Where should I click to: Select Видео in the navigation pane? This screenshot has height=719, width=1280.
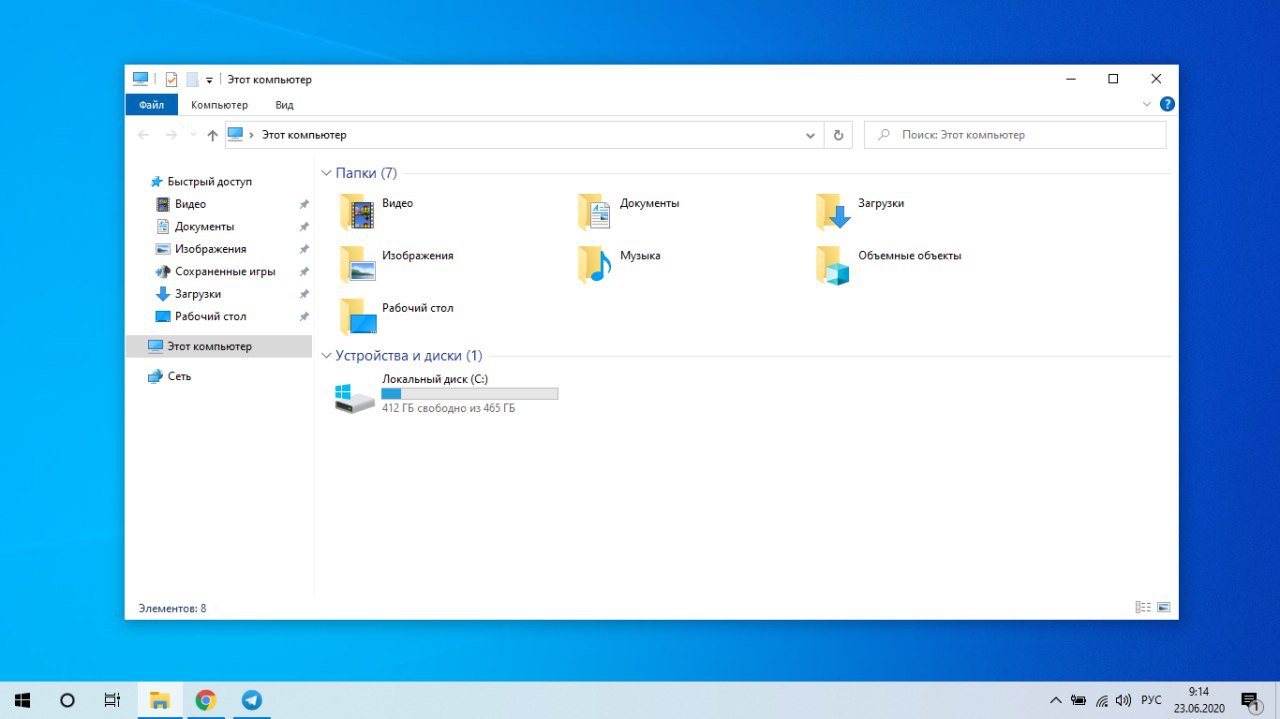point(190,204)
